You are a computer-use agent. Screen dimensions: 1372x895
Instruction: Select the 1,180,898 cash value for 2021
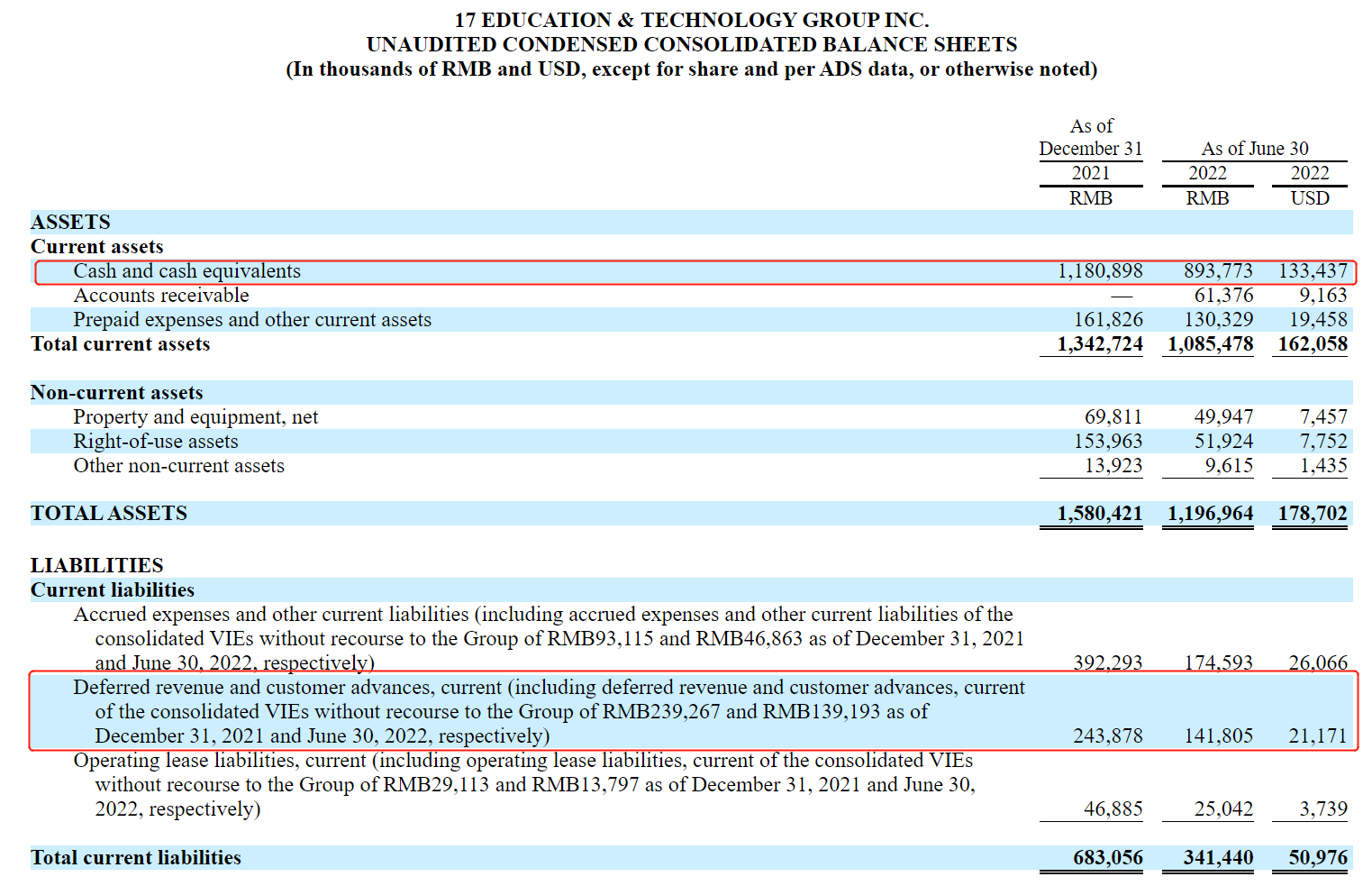1099,271
